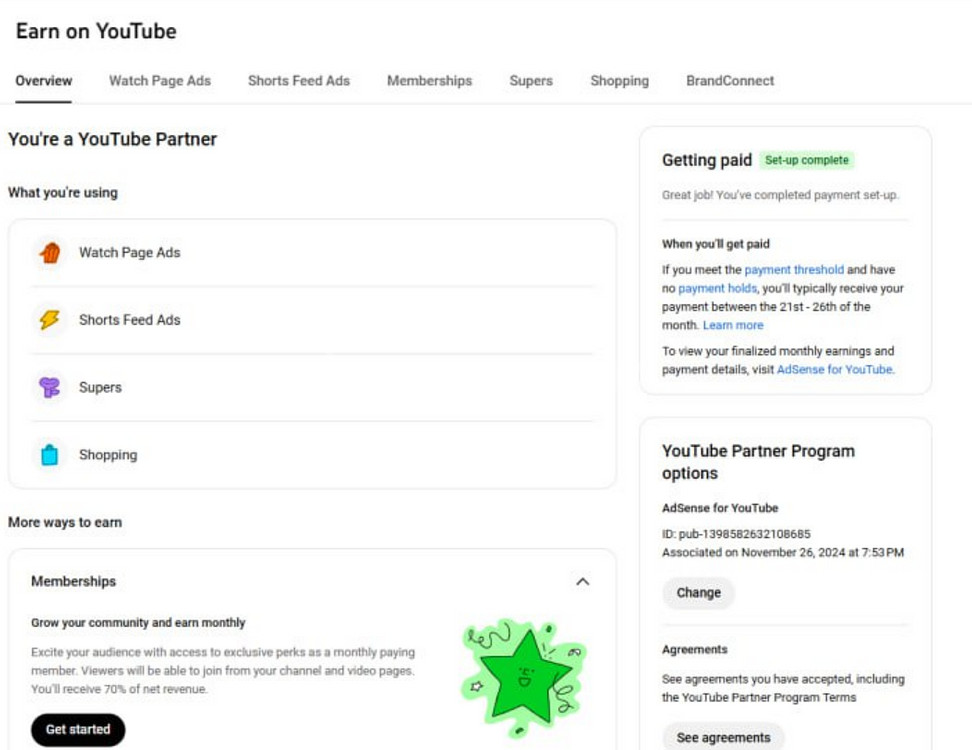The image size is (972, 750).
Task: Follow the payment holds link
Action: click(717, 288)
